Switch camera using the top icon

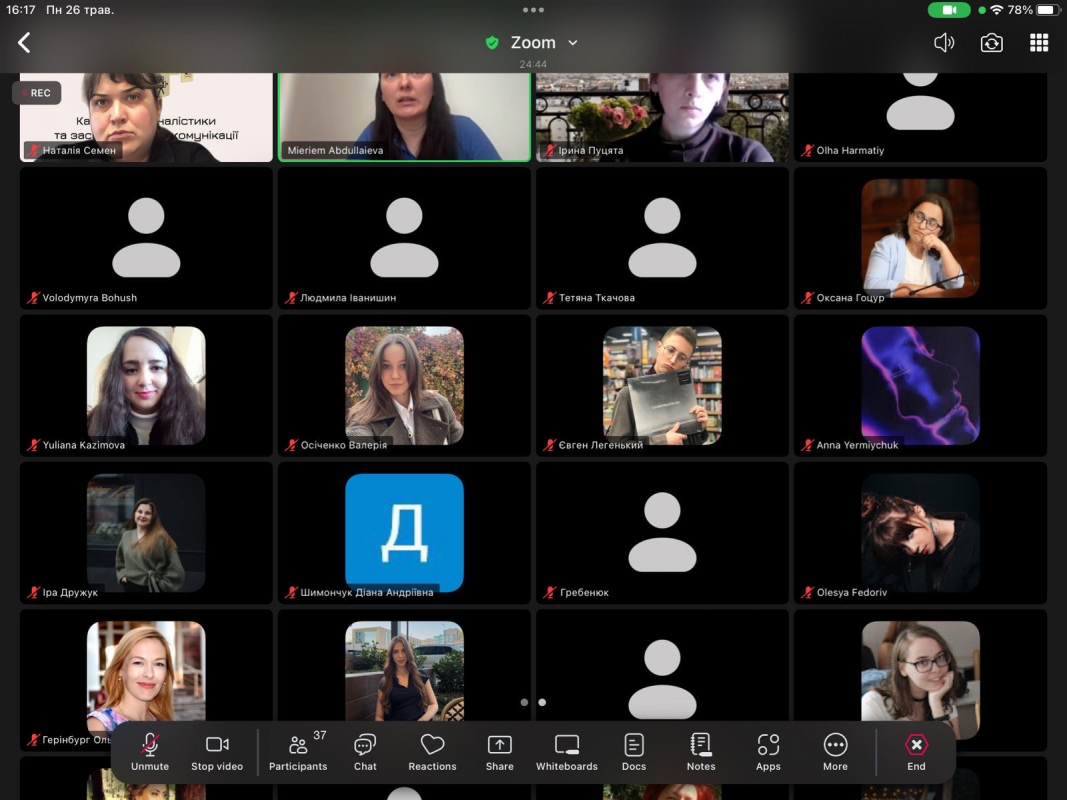991,43
